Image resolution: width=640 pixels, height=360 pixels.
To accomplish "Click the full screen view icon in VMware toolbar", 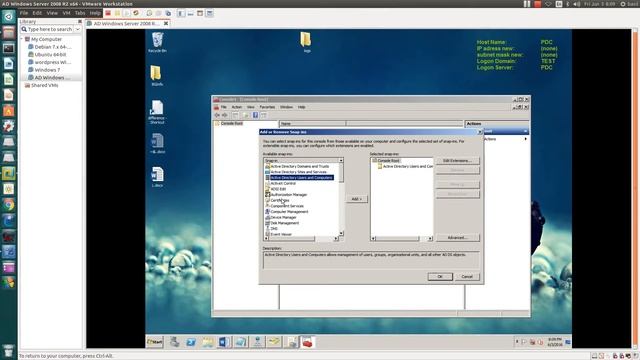I will click(200, 13).
